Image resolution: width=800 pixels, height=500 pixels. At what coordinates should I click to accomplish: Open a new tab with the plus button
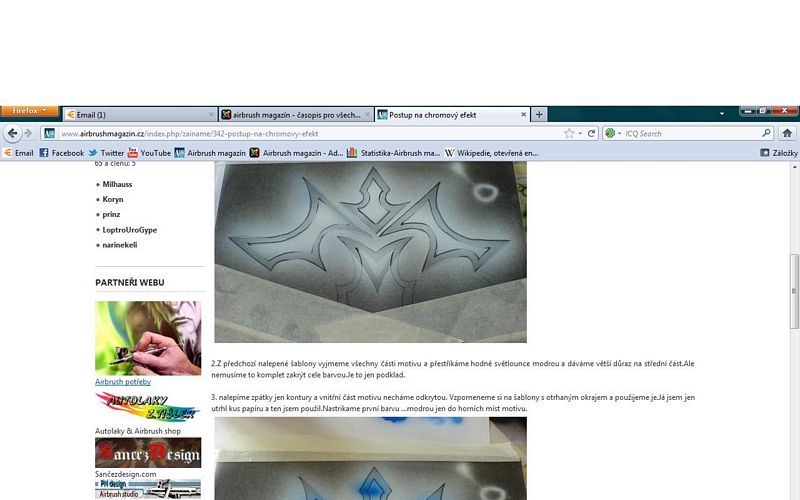(540, 115)
